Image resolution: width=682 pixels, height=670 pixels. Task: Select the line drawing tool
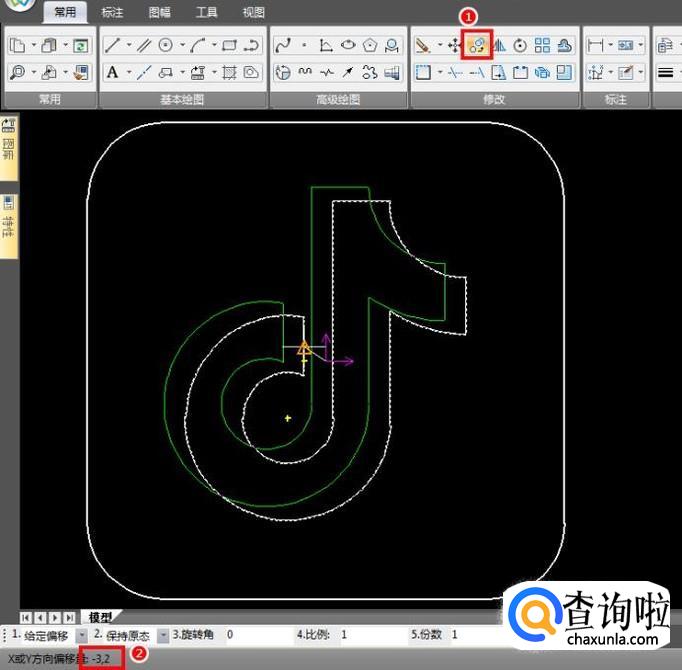[112, 46]
